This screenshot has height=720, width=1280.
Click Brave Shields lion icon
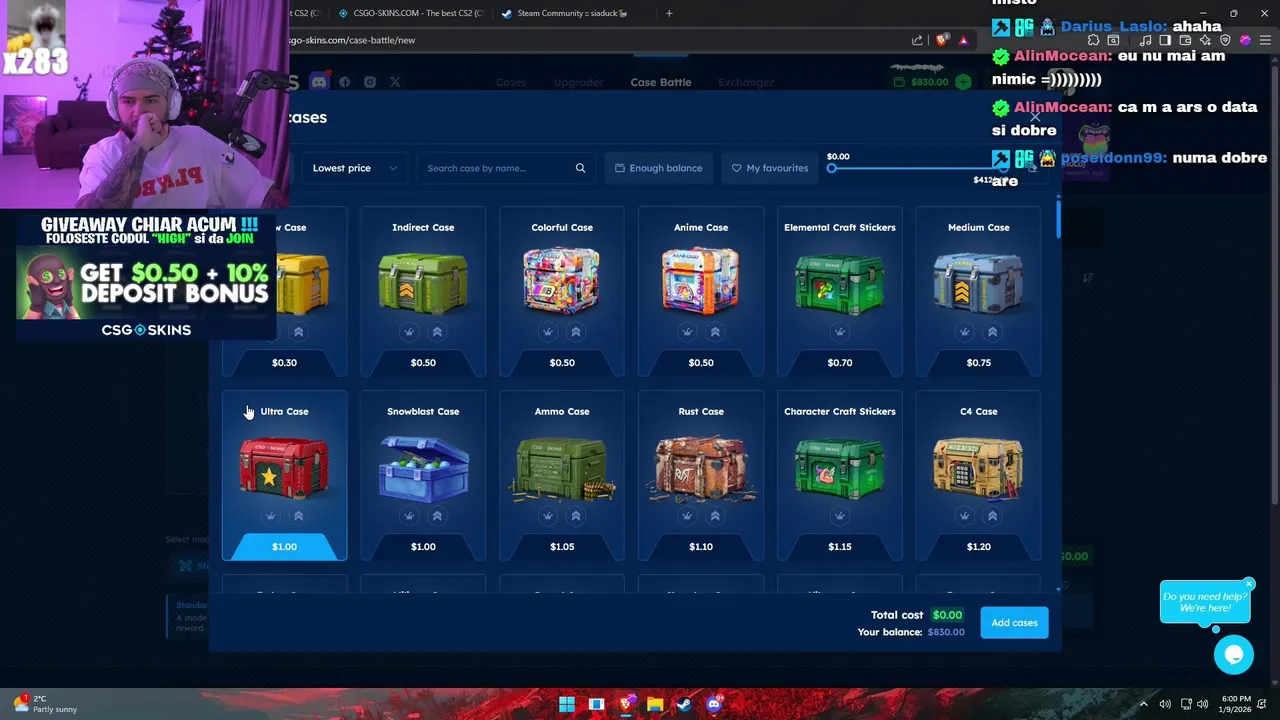[x=942, y=40]
